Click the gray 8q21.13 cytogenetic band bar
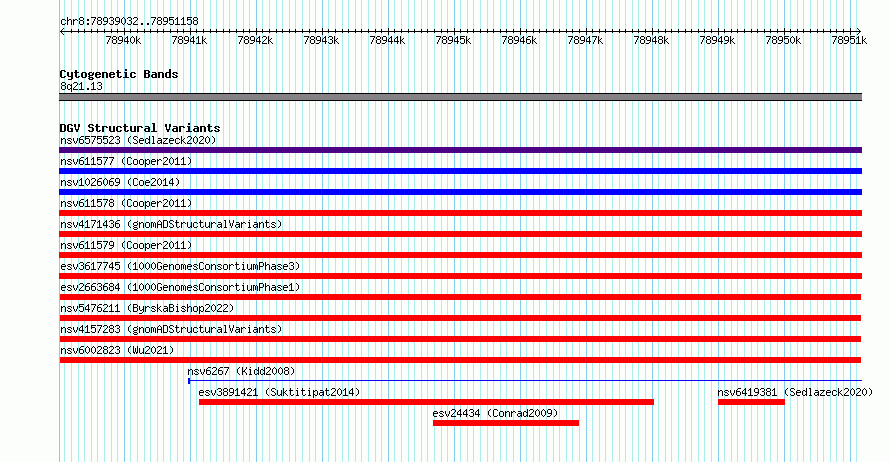890x462 pixels. [x=460, y=97]
